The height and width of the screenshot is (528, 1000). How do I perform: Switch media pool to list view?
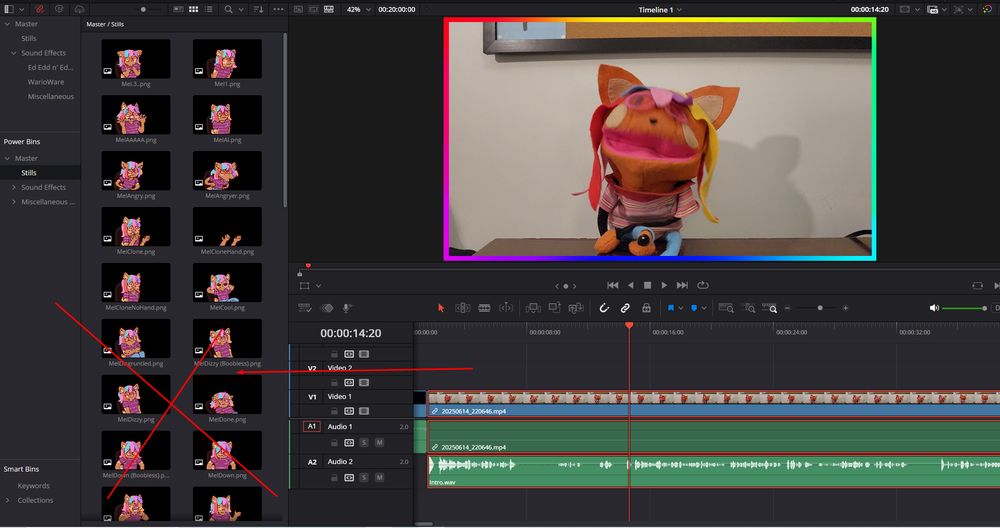(209, 10)
